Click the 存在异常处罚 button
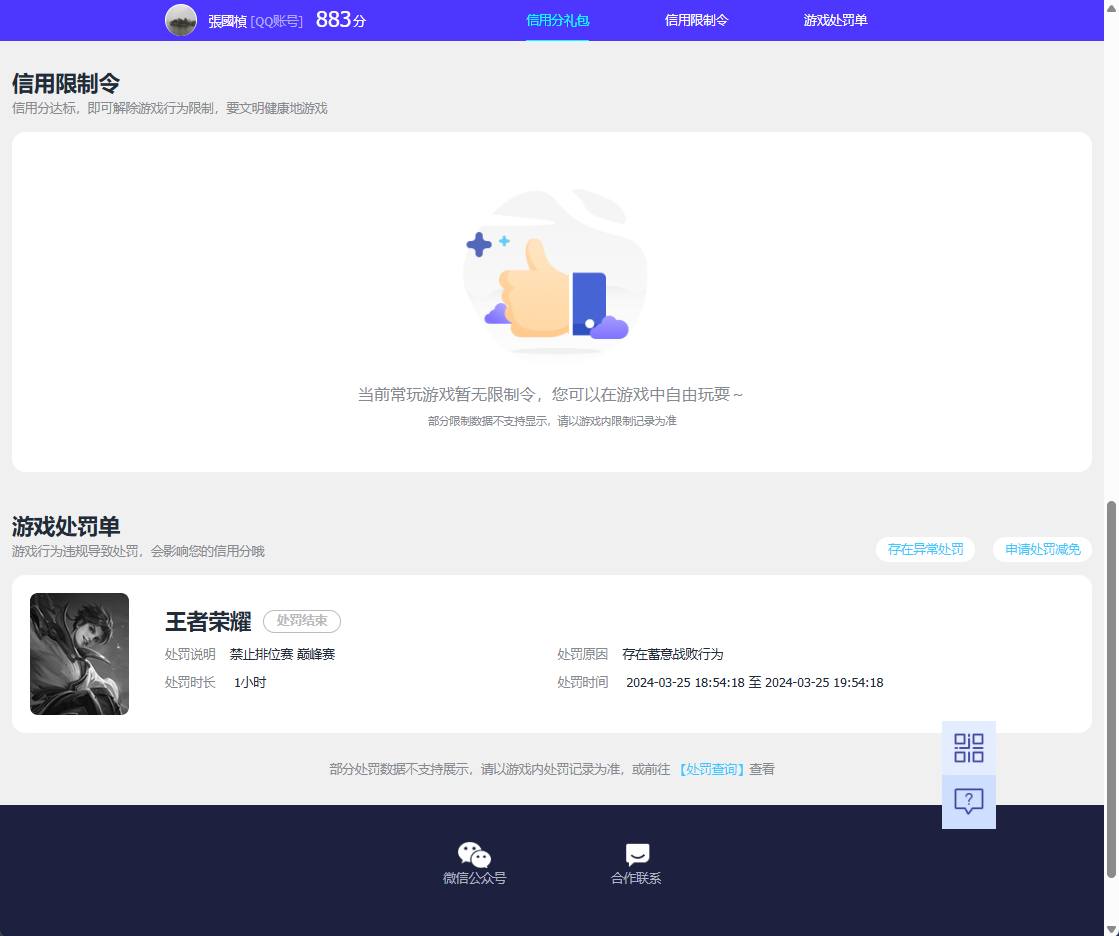This screenshot has height=936, width=1119. click(x=925, y=549)
